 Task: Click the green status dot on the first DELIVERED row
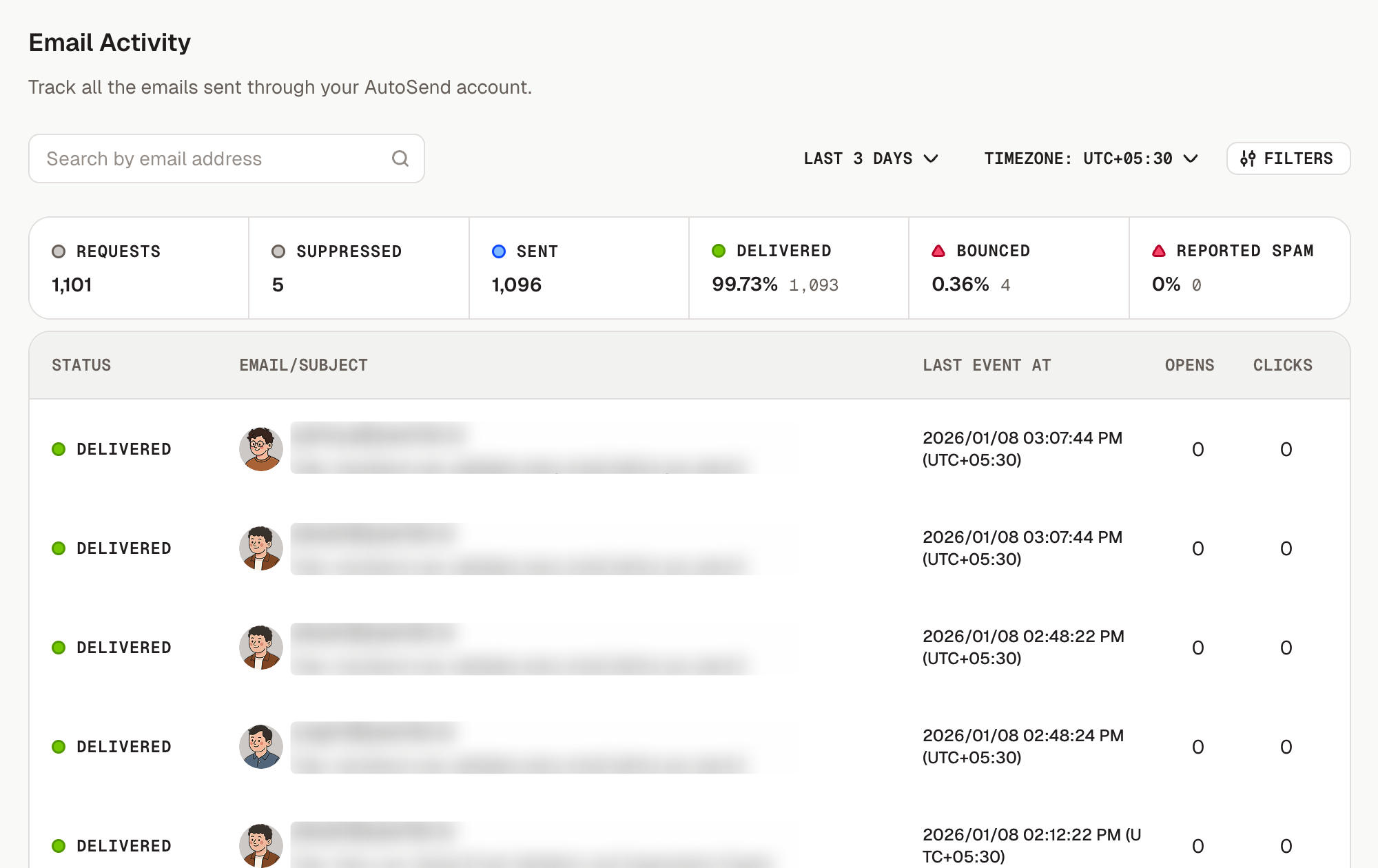tap(59, 448)
